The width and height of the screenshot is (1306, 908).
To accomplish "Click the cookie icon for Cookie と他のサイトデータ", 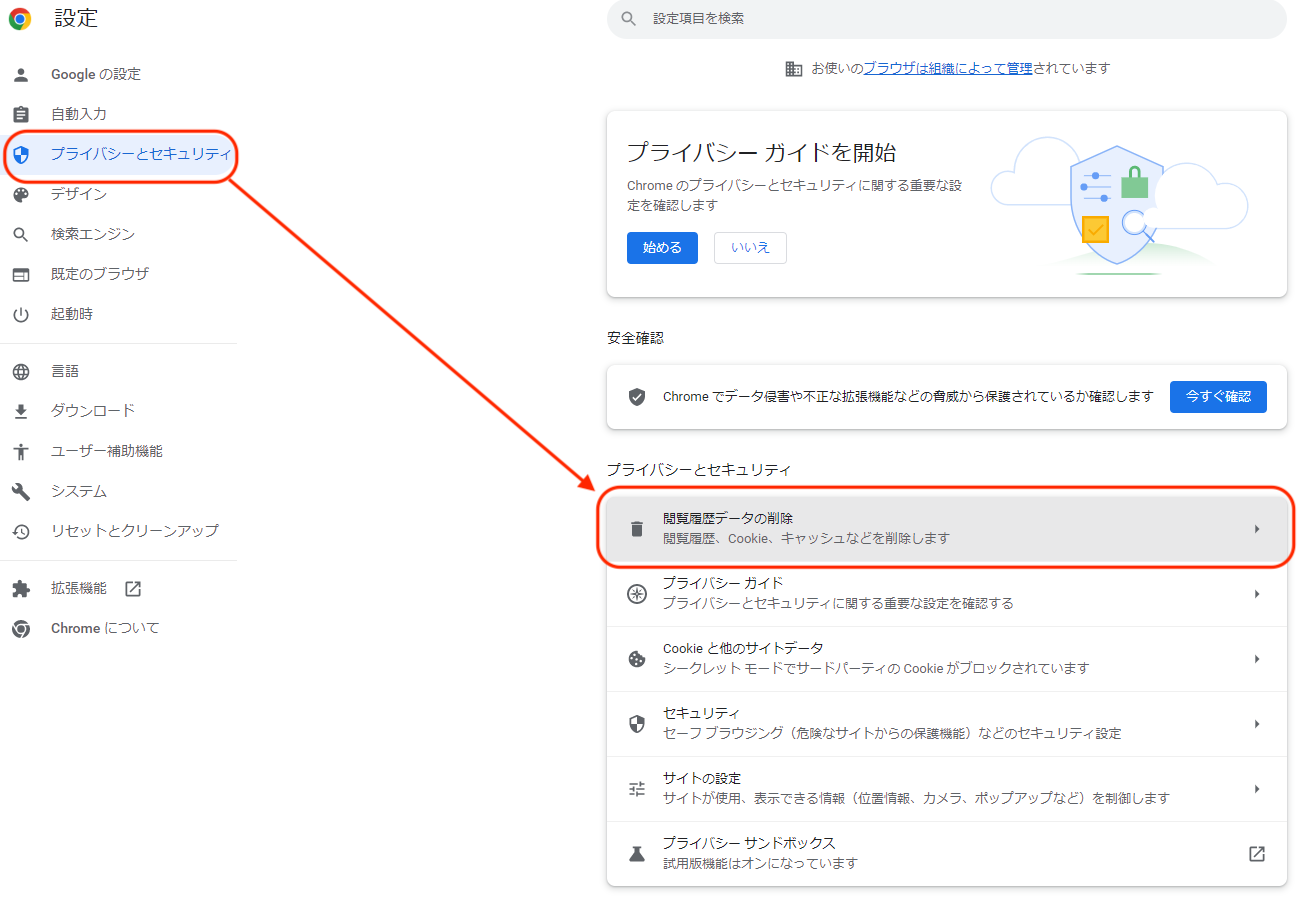I will click(x=637, y=659).
